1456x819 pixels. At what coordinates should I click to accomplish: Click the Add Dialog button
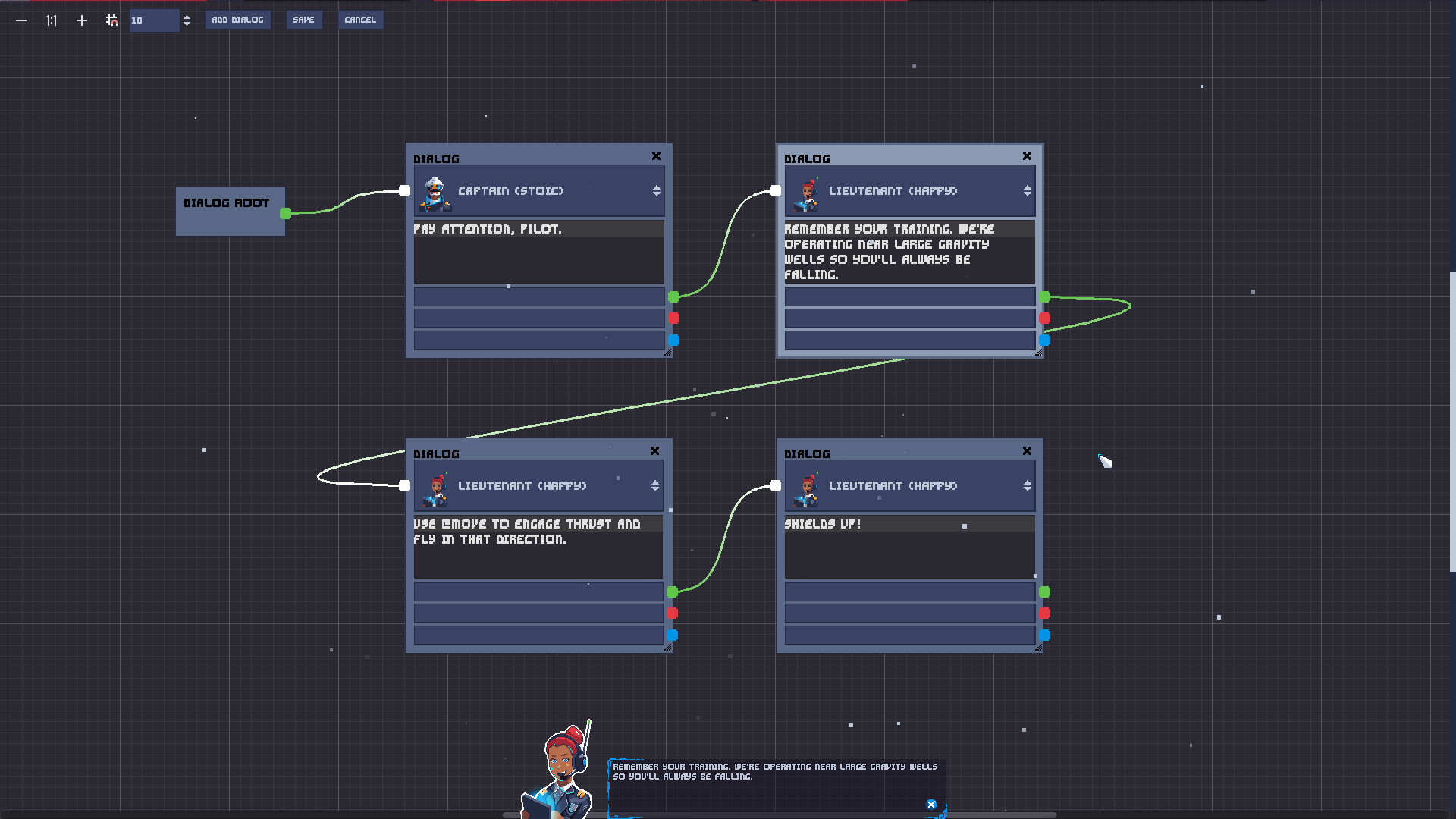pyautogui.click(x=238, y=20)
